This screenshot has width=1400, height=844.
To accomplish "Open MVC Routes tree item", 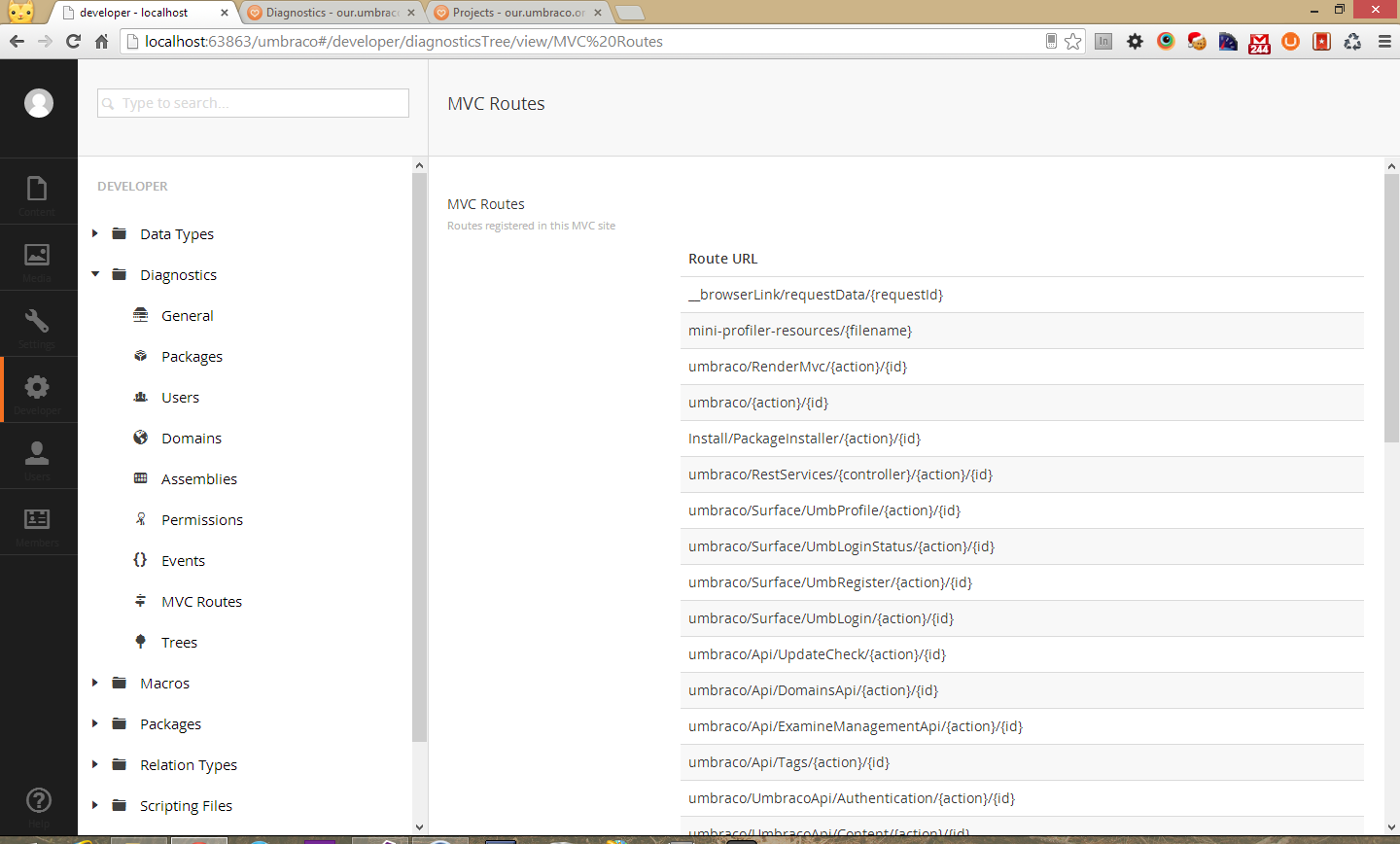I will click(201, 602).
